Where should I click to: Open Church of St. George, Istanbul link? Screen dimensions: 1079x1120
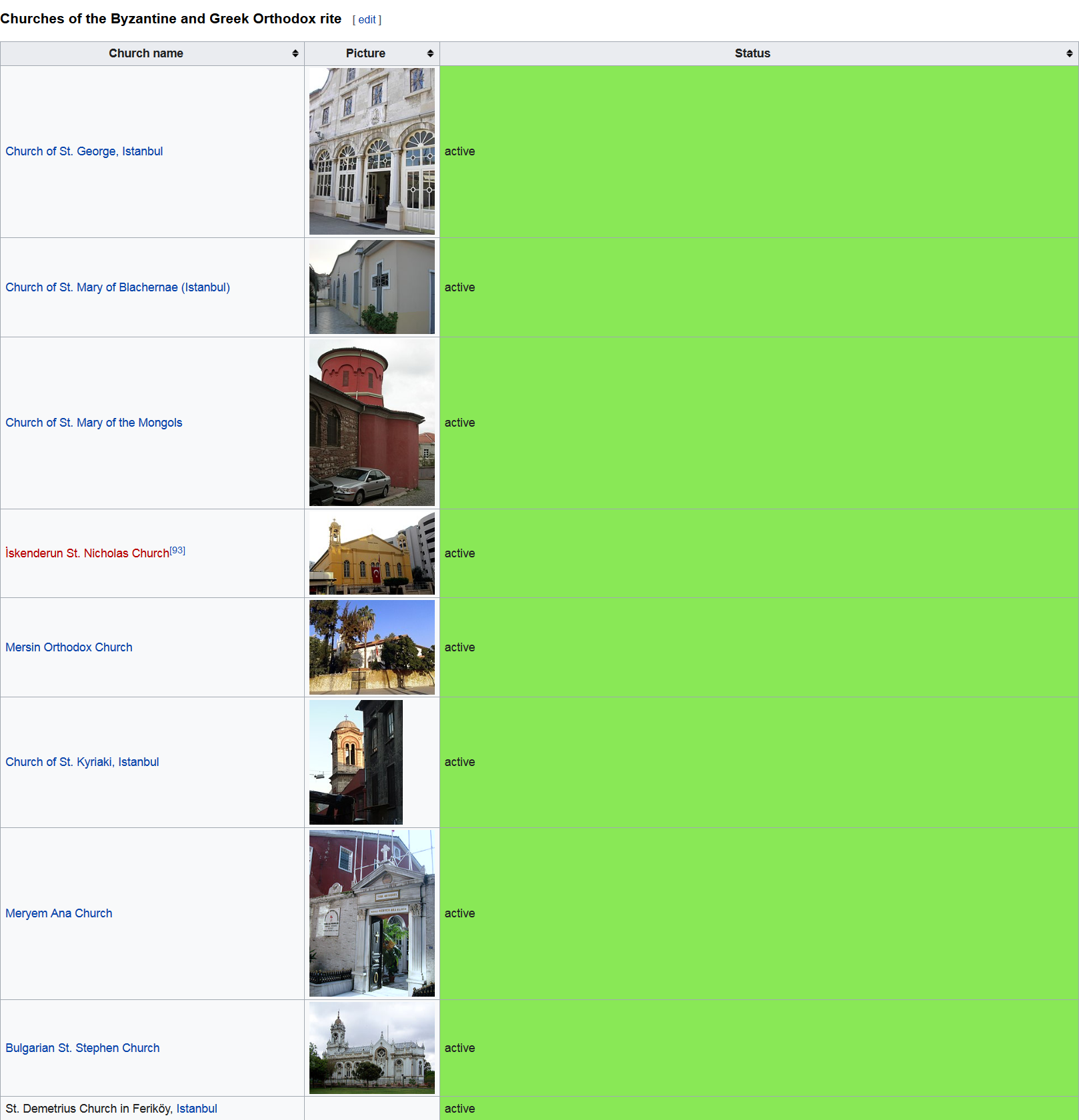click(84, 151)
